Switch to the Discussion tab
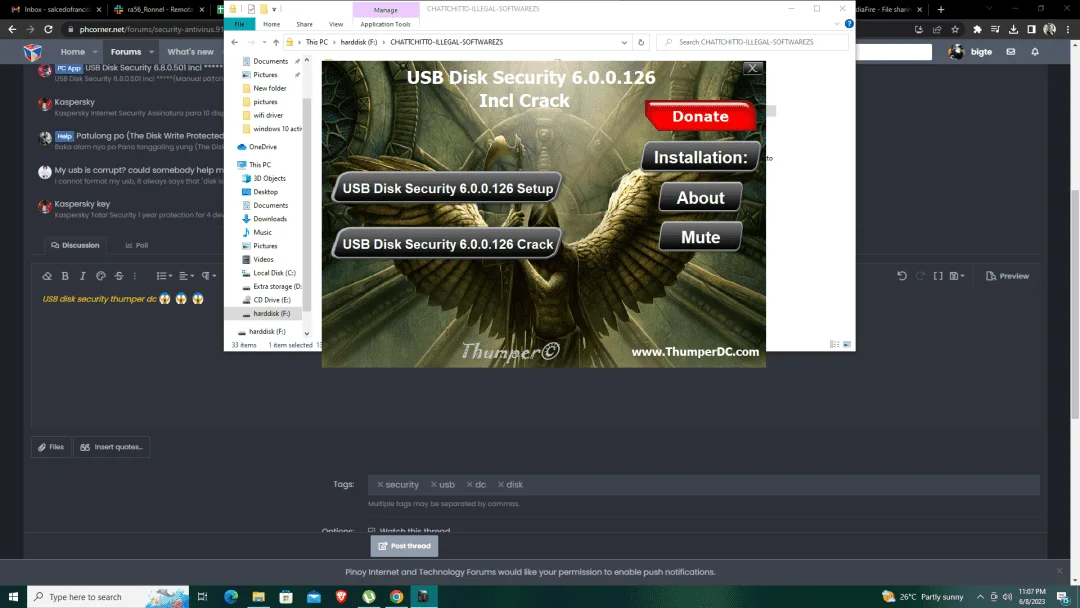The height and width of the screenshot is (608, 1080). click(x=75, y=245)
